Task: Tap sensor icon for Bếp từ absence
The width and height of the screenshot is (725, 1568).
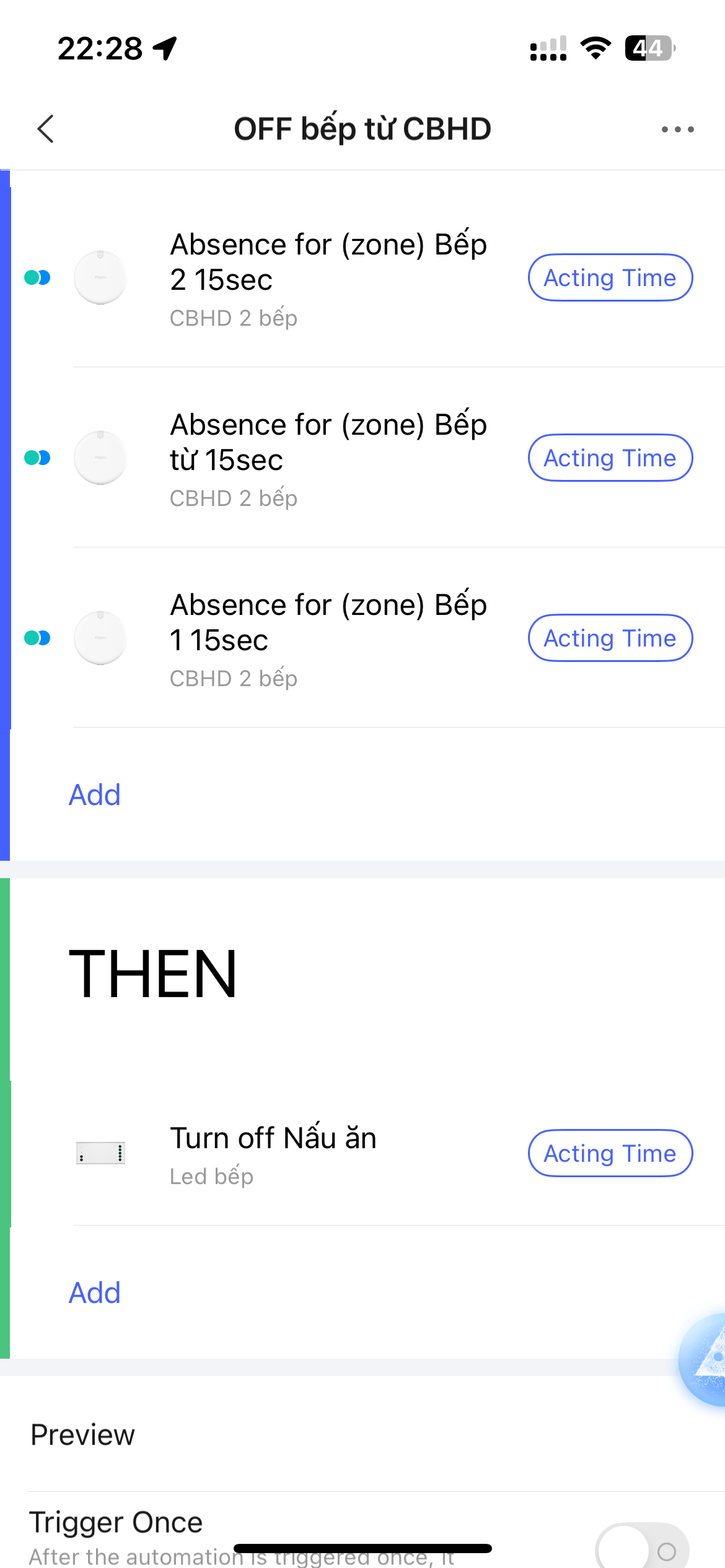Action: (x=100, y=458)
